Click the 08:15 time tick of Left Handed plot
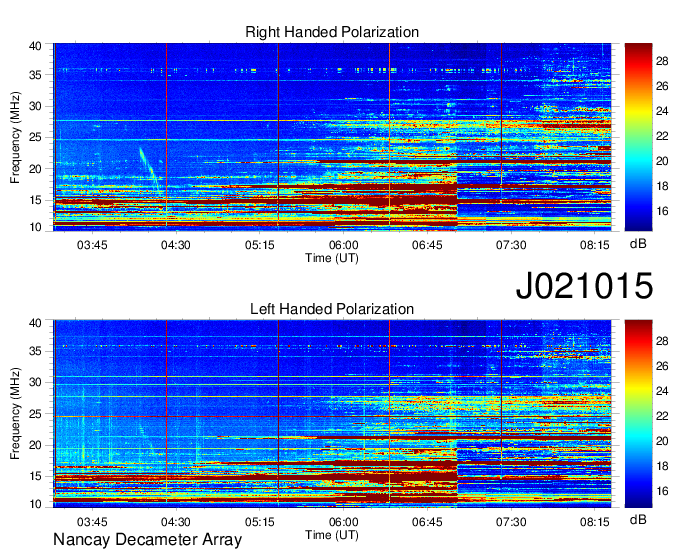 click(595, 522)
